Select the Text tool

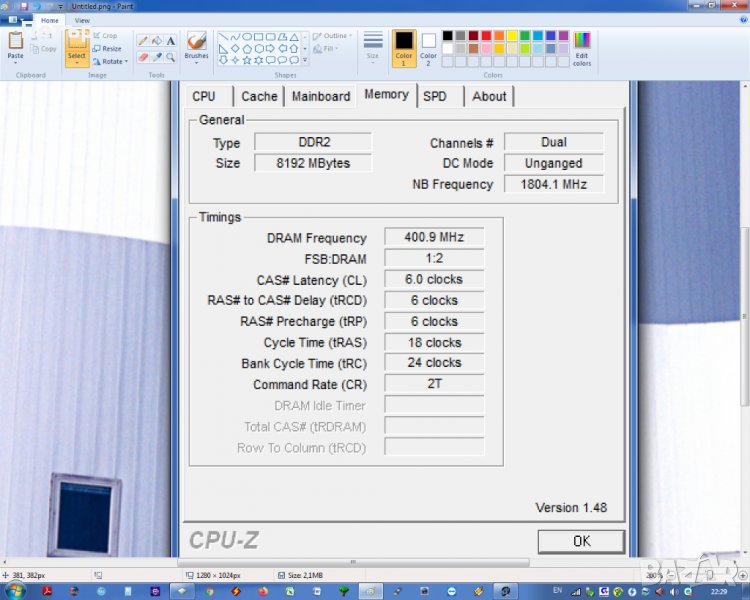tap(171, 41)
